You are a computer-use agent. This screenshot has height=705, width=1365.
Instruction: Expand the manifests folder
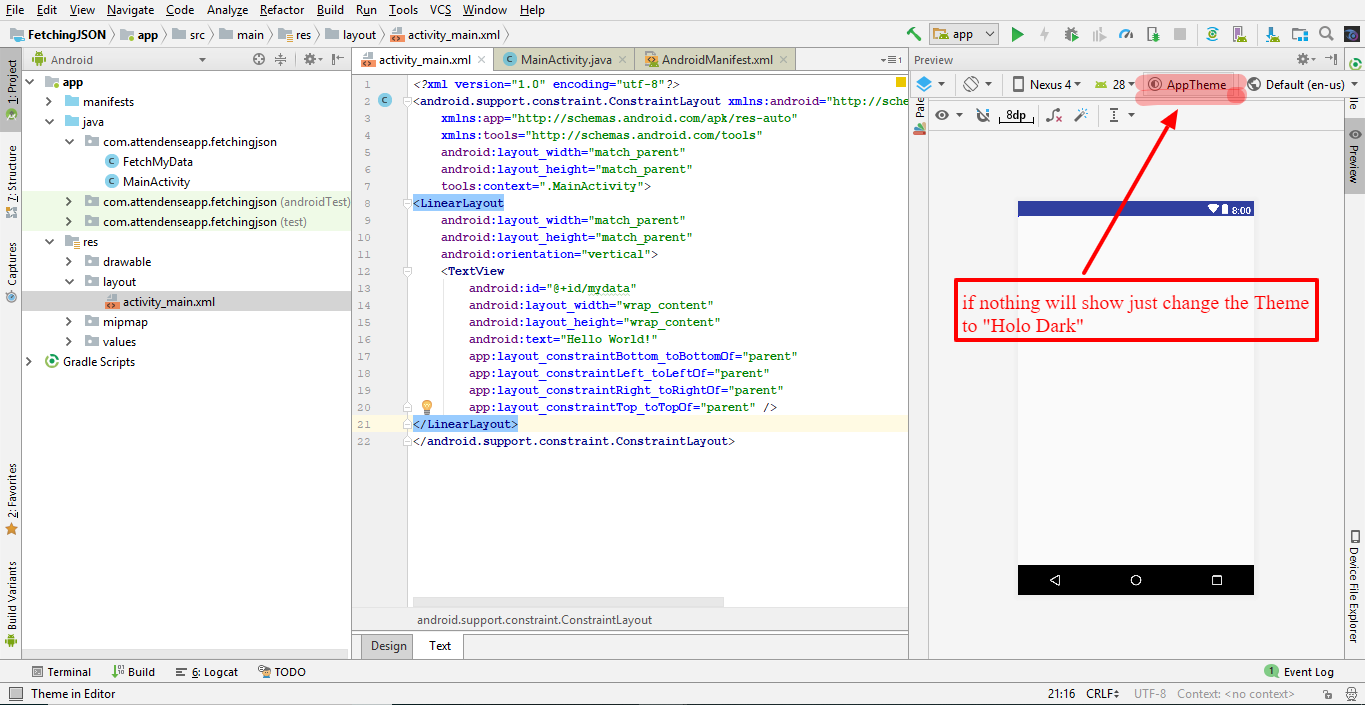point(49,102)
